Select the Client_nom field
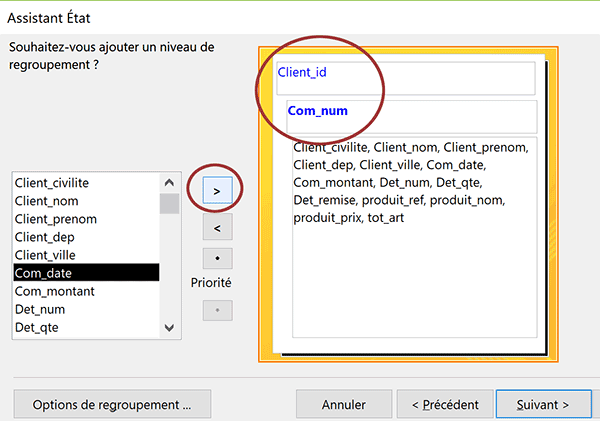Image resolution: width=600 pixels, height=421 pixels. [86, 201]
